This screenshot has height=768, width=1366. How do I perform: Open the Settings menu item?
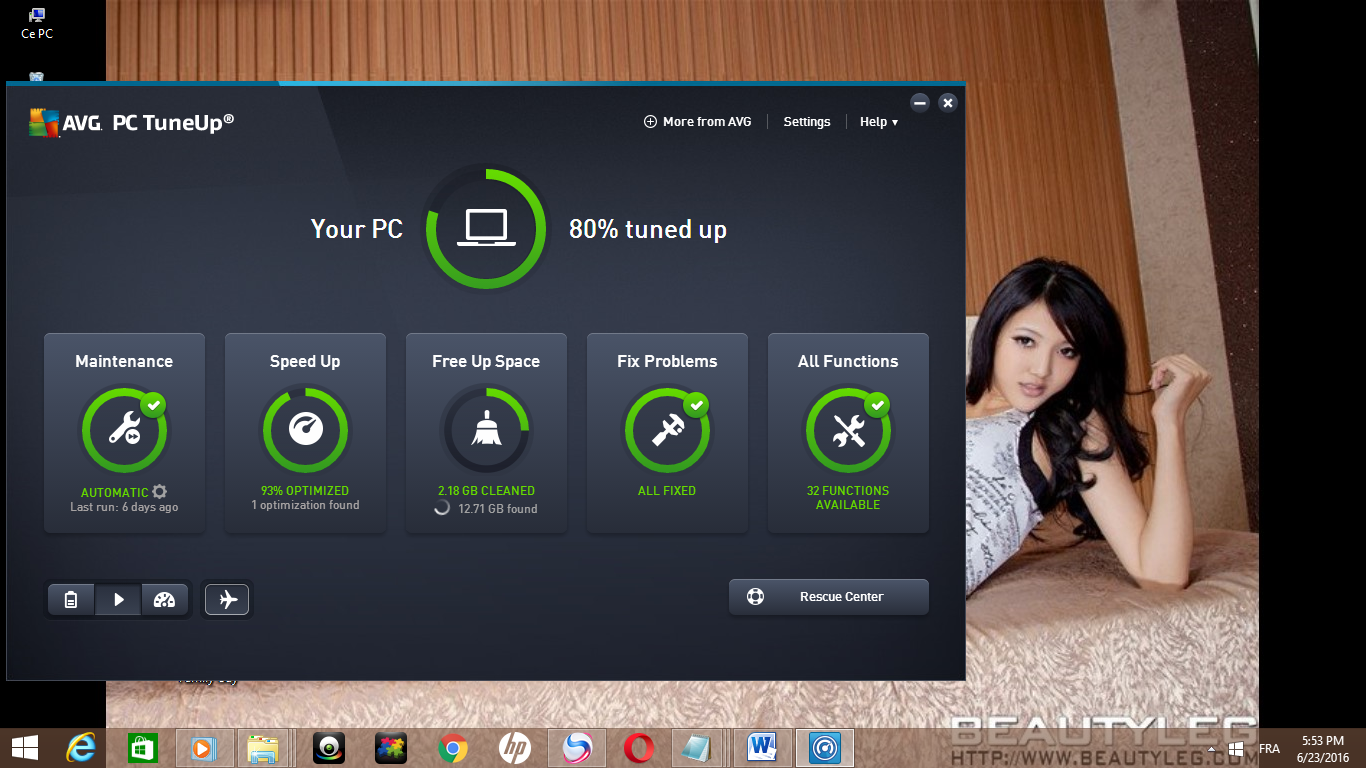[807, 122]
